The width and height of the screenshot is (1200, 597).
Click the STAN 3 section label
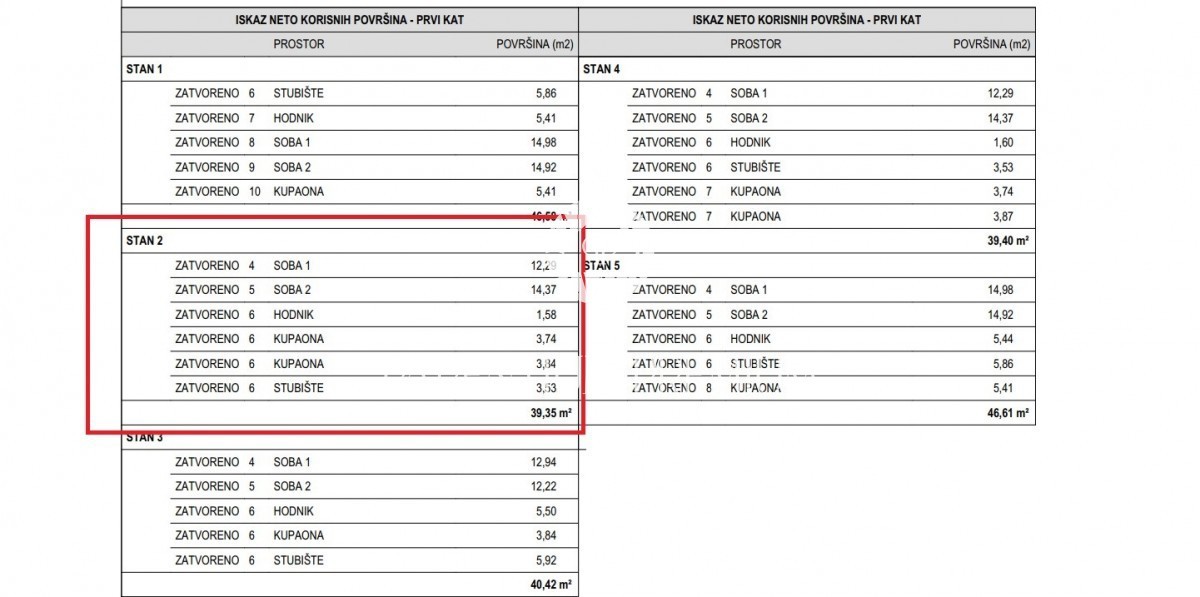tap(144, 438)
